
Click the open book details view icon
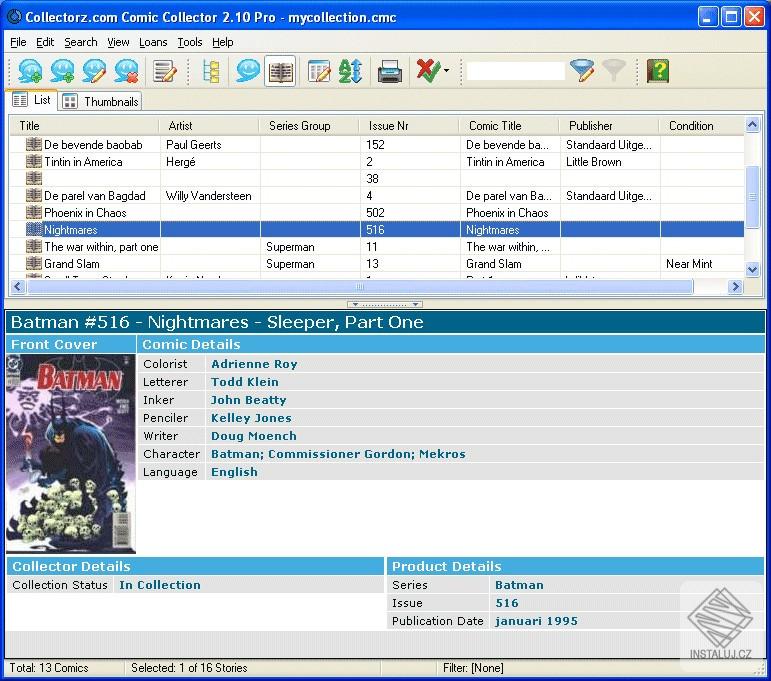coord(280,71)
